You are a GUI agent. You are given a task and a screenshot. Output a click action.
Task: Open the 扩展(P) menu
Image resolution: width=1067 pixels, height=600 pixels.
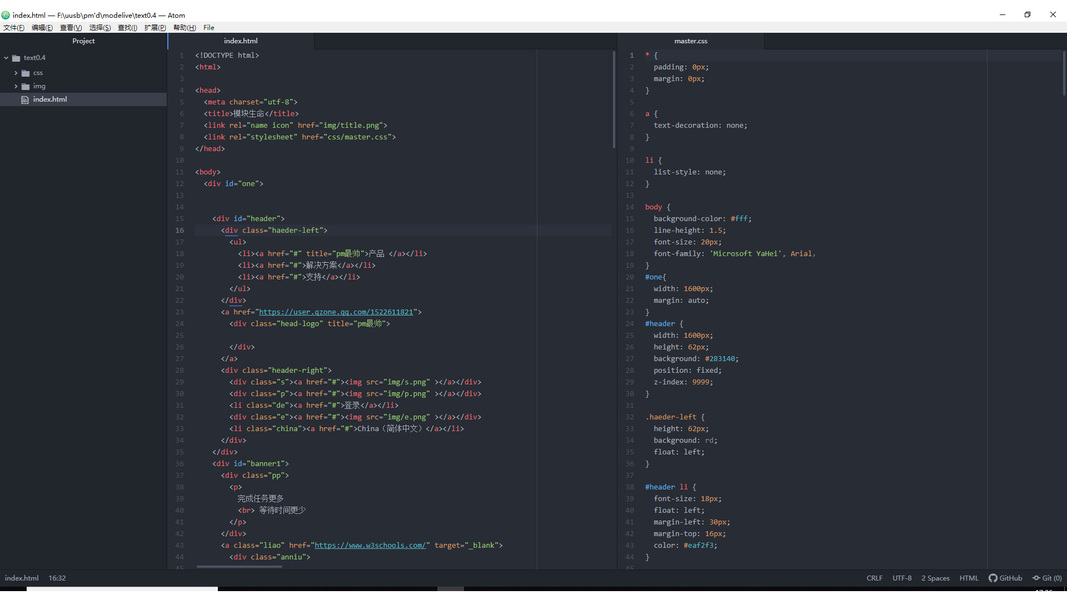tap(155, 28)
